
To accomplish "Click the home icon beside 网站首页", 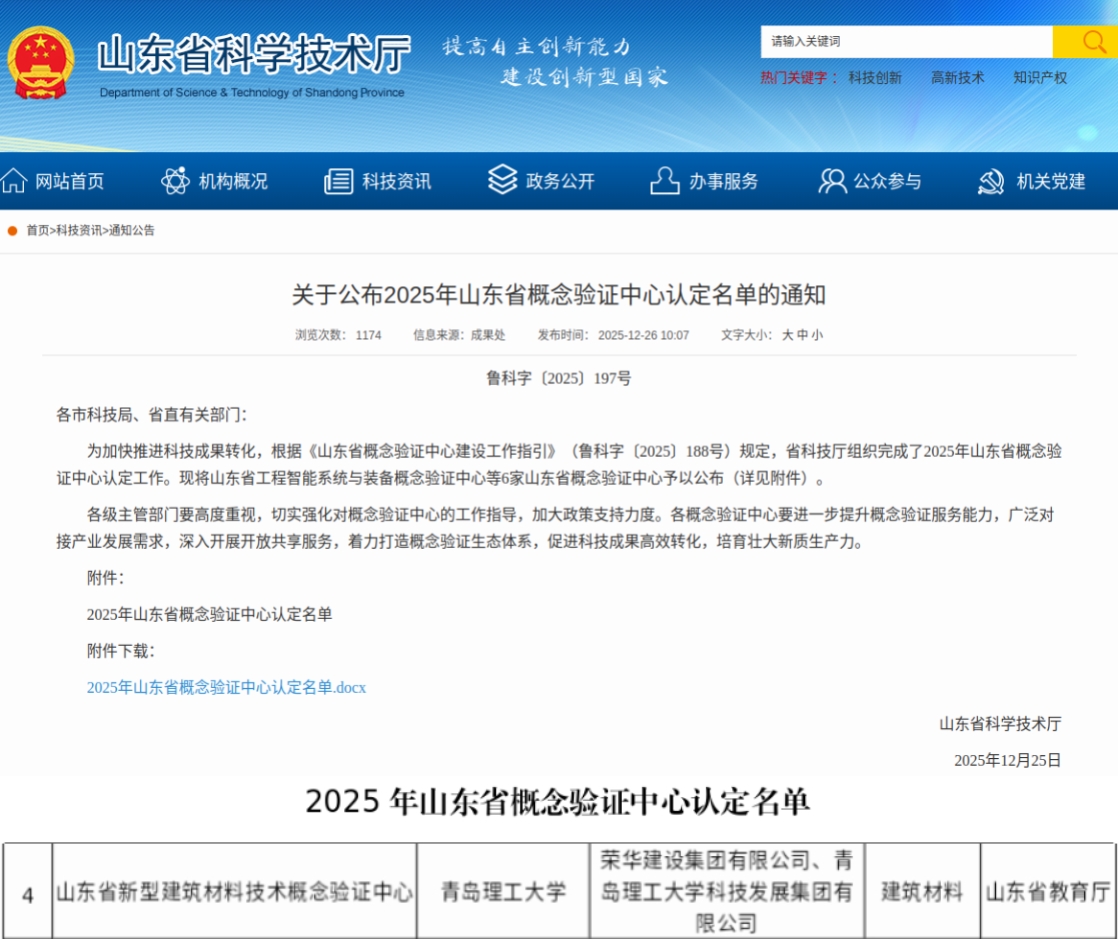I will 14,181.
